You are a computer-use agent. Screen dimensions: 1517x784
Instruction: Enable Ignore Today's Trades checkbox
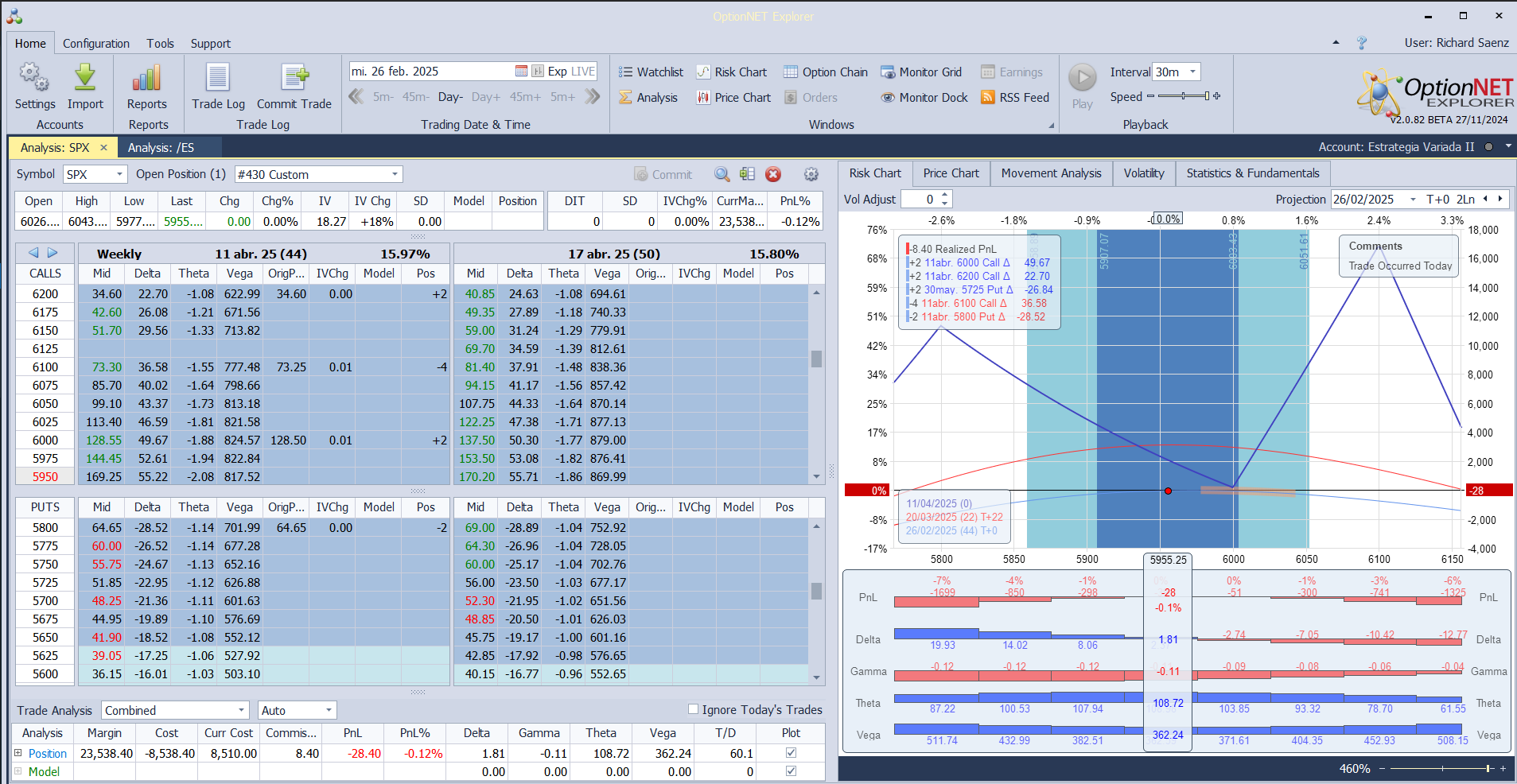pyautogui.click(x=693, y=709)
